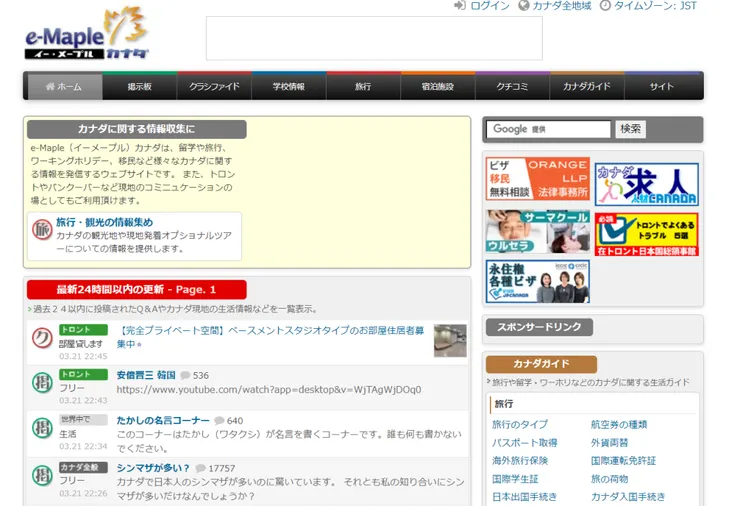
Task: Click comment bubble icon beside 640
Action: [x=219, y=421]
